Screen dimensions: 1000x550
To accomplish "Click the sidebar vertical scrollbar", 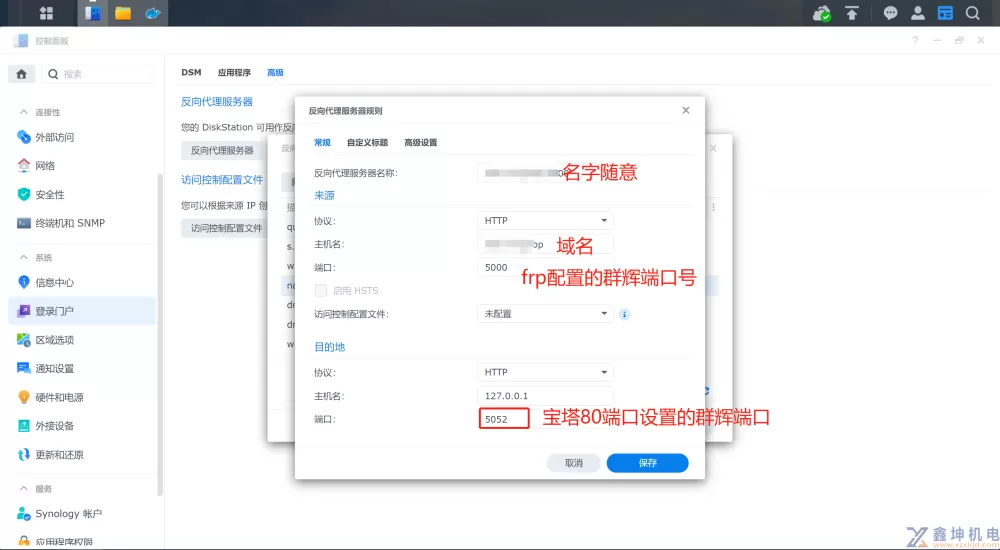I will click(160, 333).
